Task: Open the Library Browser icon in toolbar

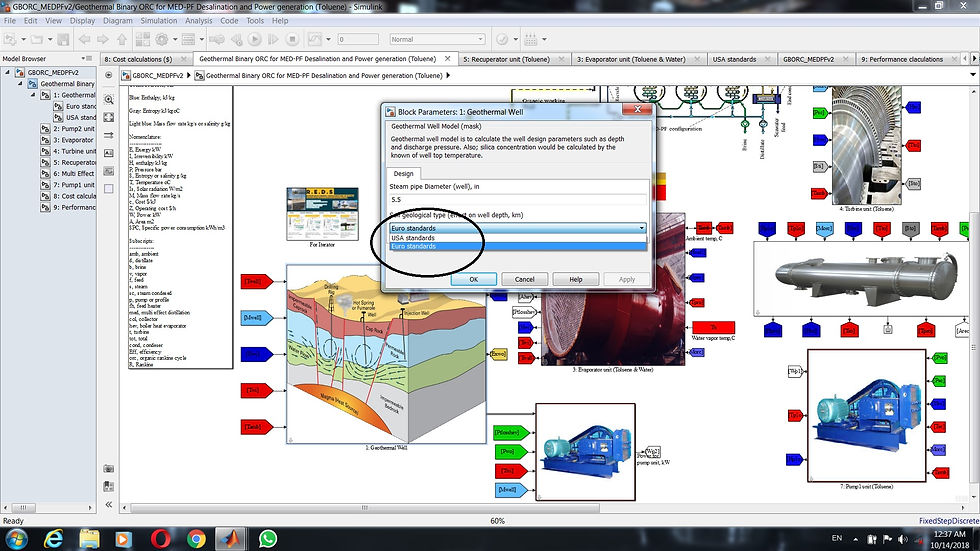Action: click(x=142, y=39)
